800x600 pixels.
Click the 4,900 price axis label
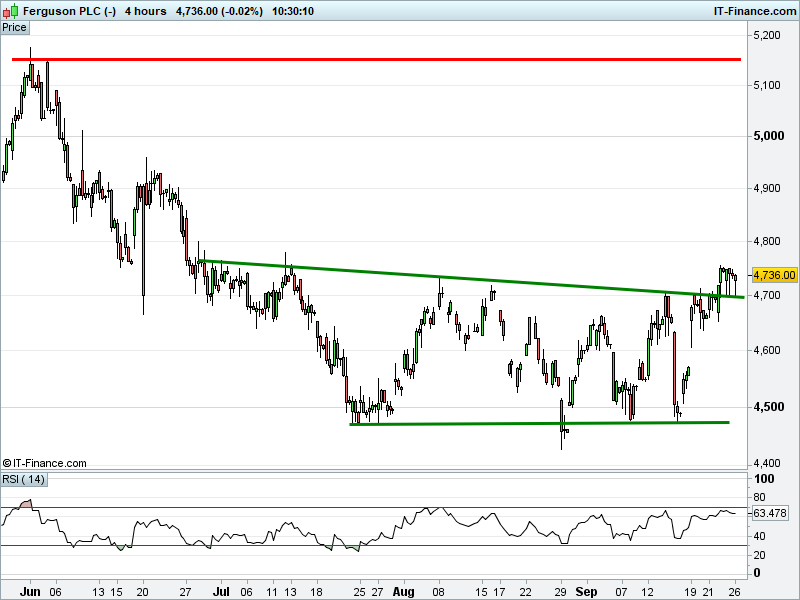(x=767, y=188)
